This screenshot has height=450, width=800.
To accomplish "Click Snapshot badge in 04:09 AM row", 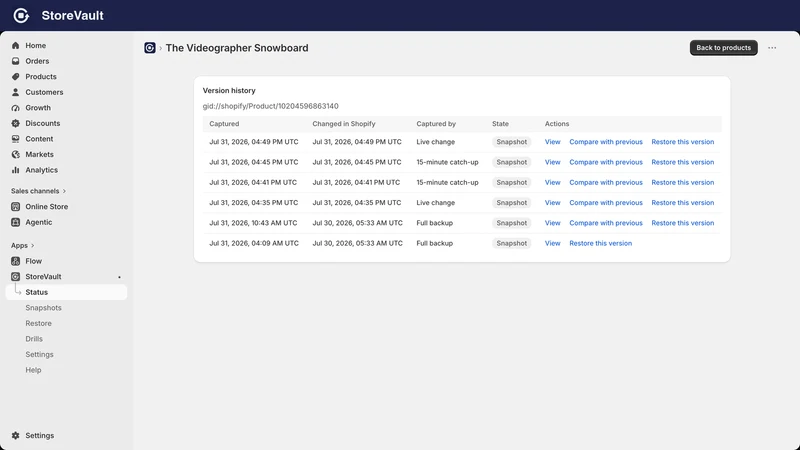I will 511,243.
